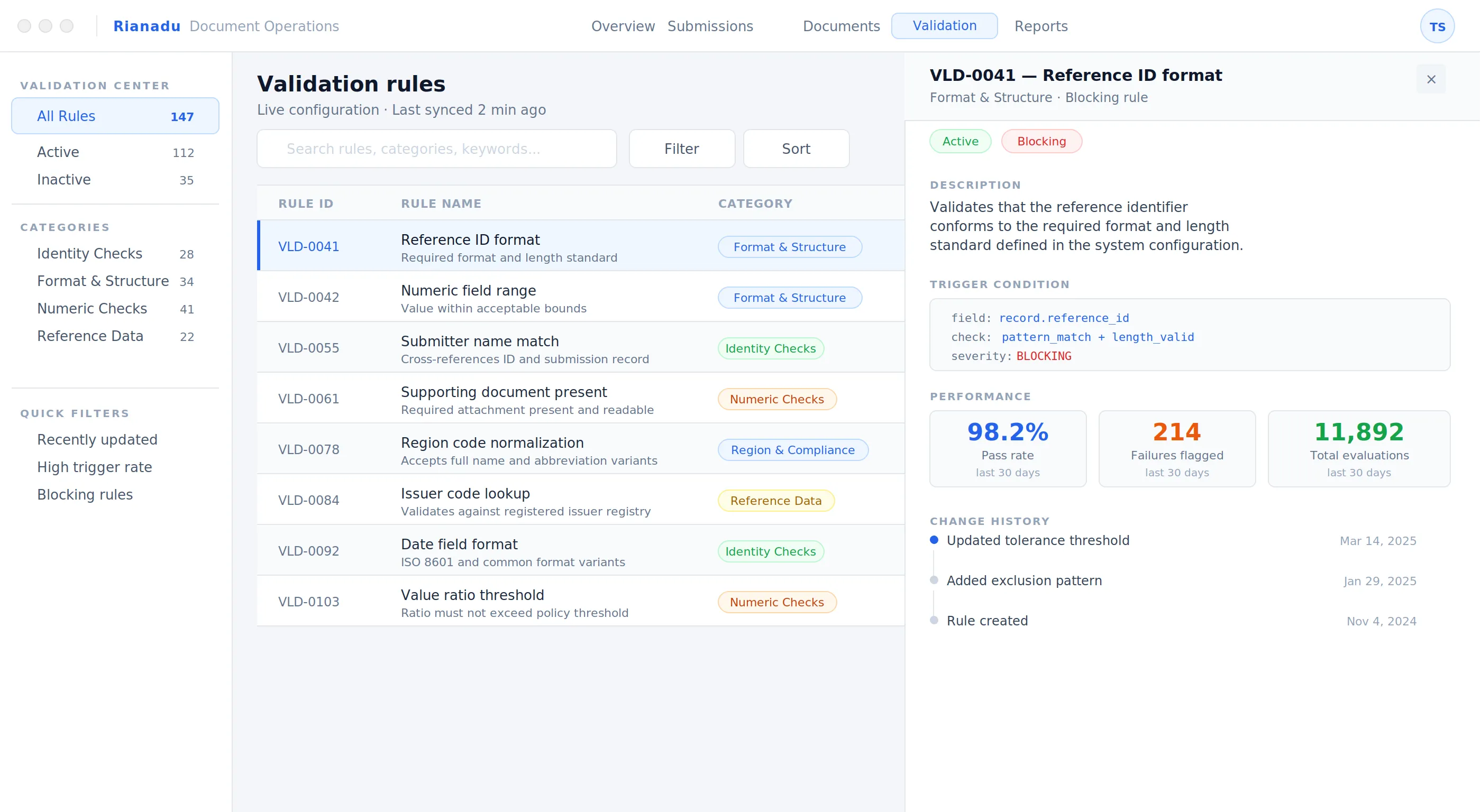Click the blue Updated tolerance threshold history dot
The height and width of the screenshot is (812, 1481).
tap(934, 540)
